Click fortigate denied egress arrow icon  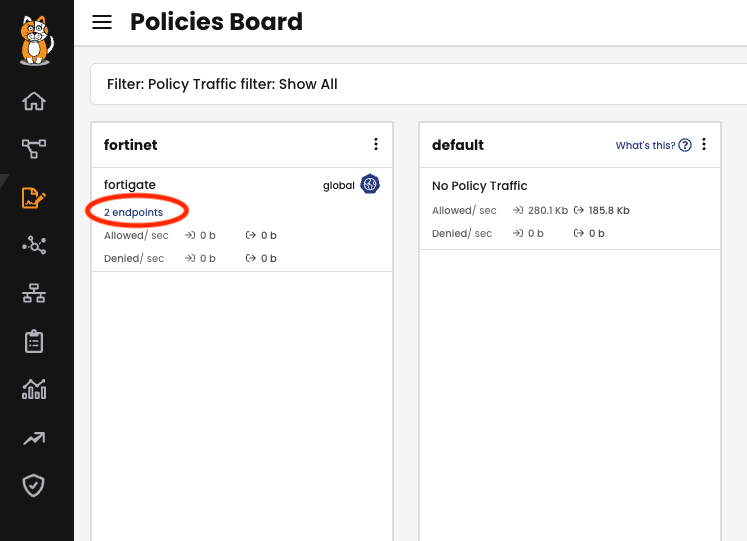coord(251,258)
